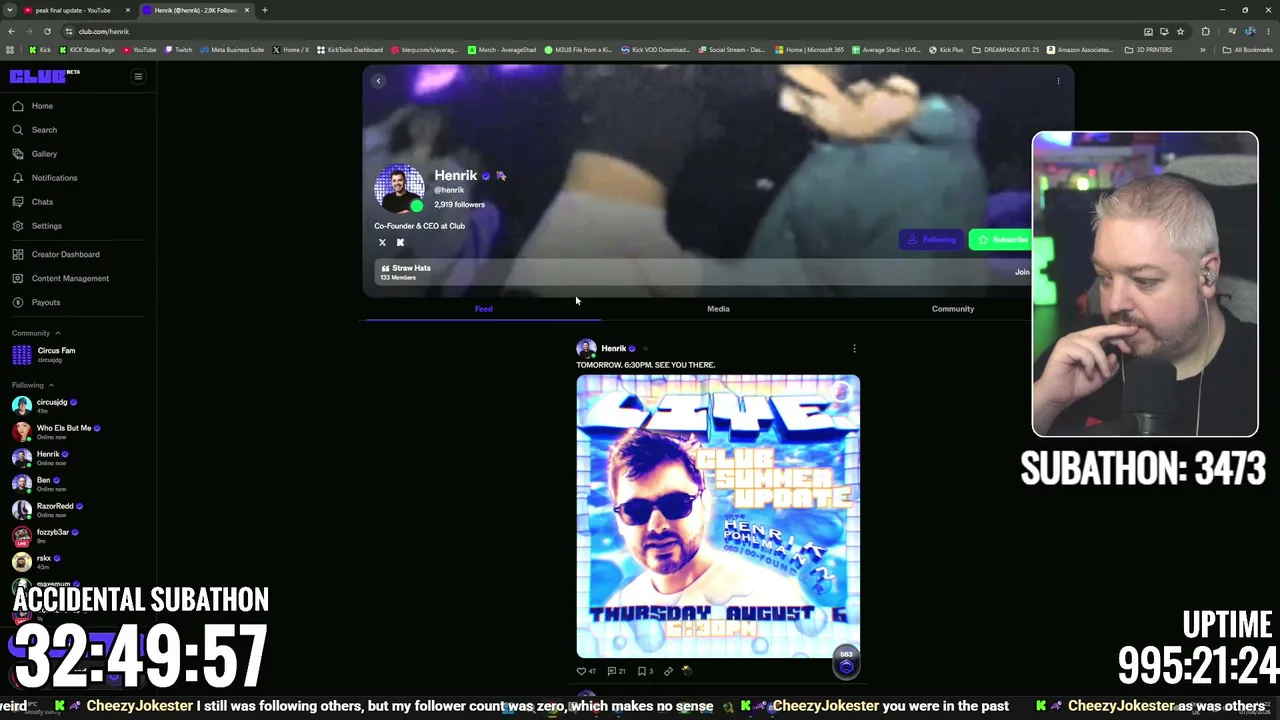Open the post's comments icon

coord(612,671)
